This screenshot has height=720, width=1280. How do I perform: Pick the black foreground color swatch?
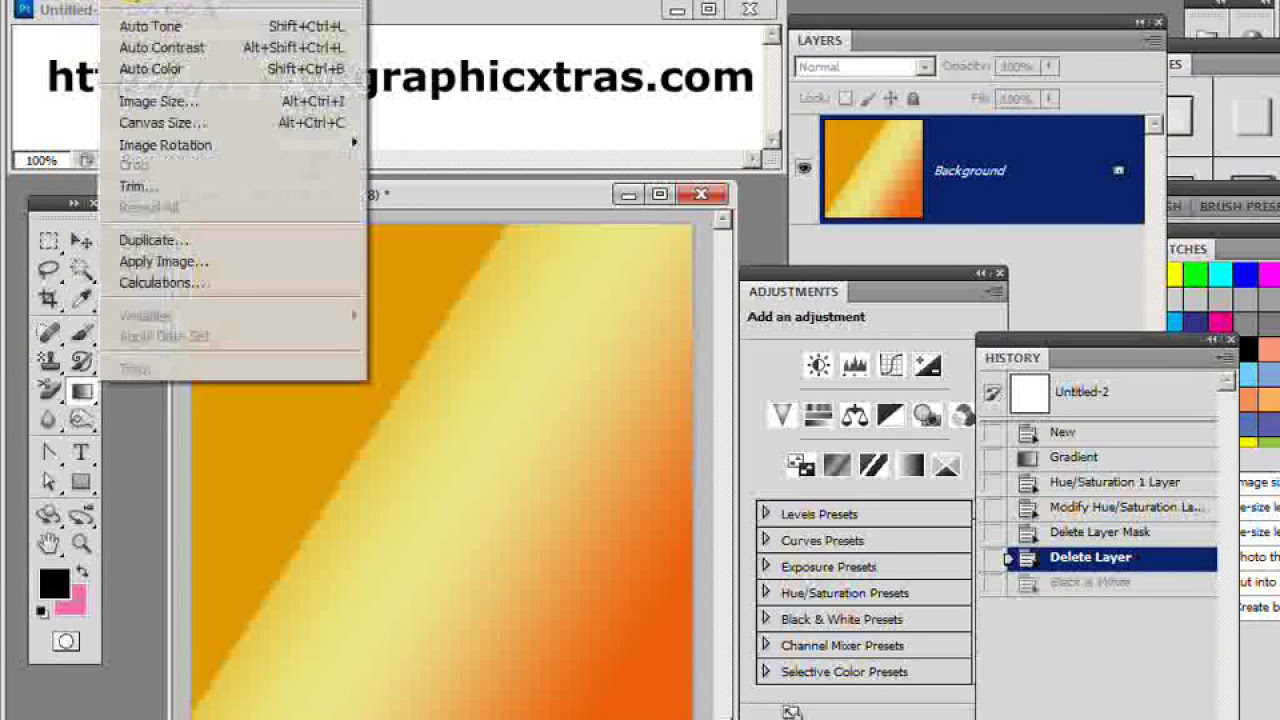[x=54, y=584]
